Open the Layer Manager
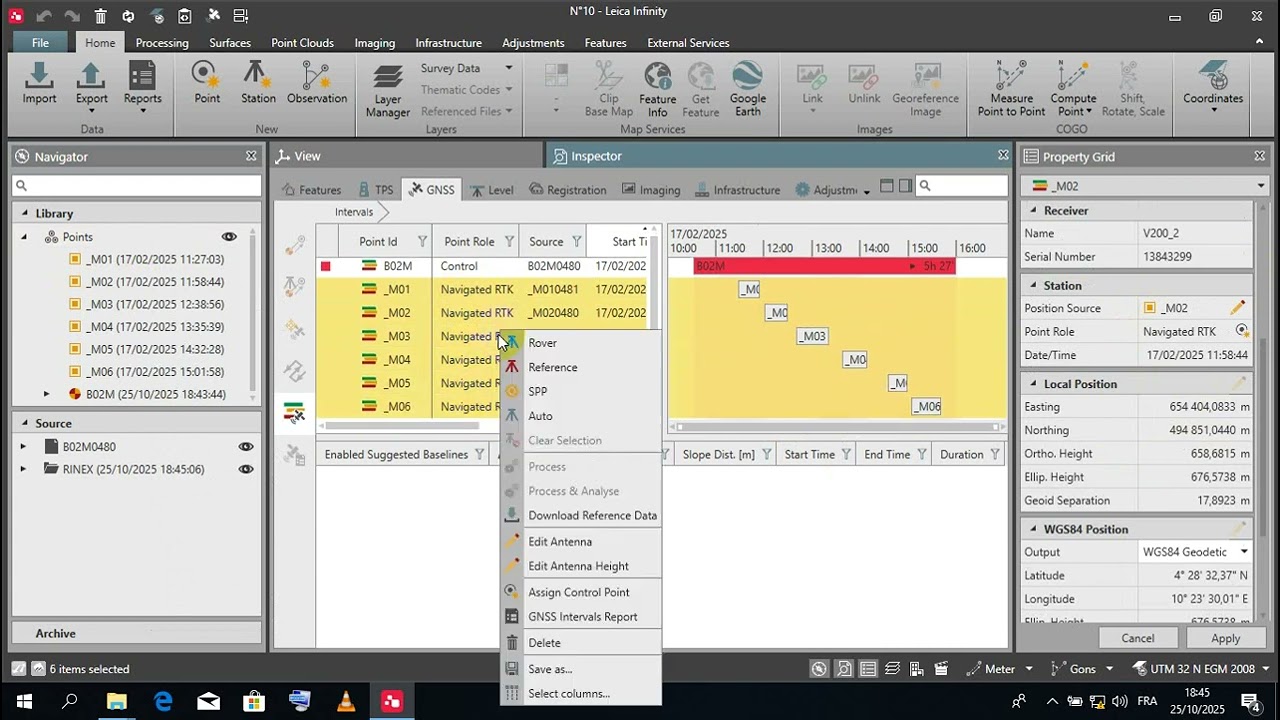Image resolution: width=1280 pixels, height=720 pixels. [388, 90]
